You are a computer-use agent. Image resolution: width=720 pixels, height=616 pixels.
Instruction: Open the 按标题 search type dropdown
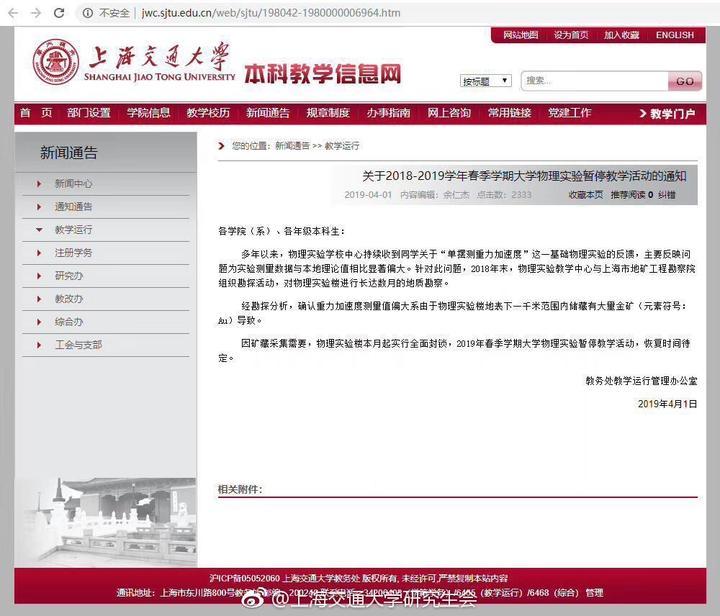[486, 81]
